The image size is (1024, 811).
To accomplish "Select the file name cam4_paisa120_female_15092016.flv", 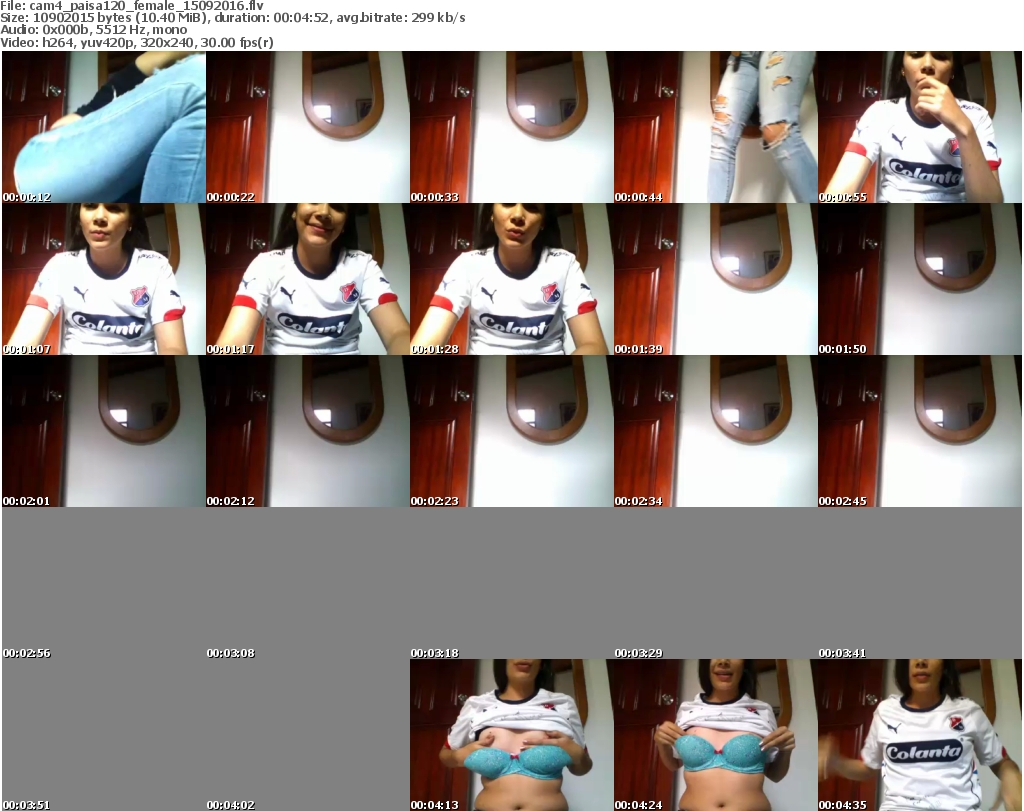I will 146,5.
